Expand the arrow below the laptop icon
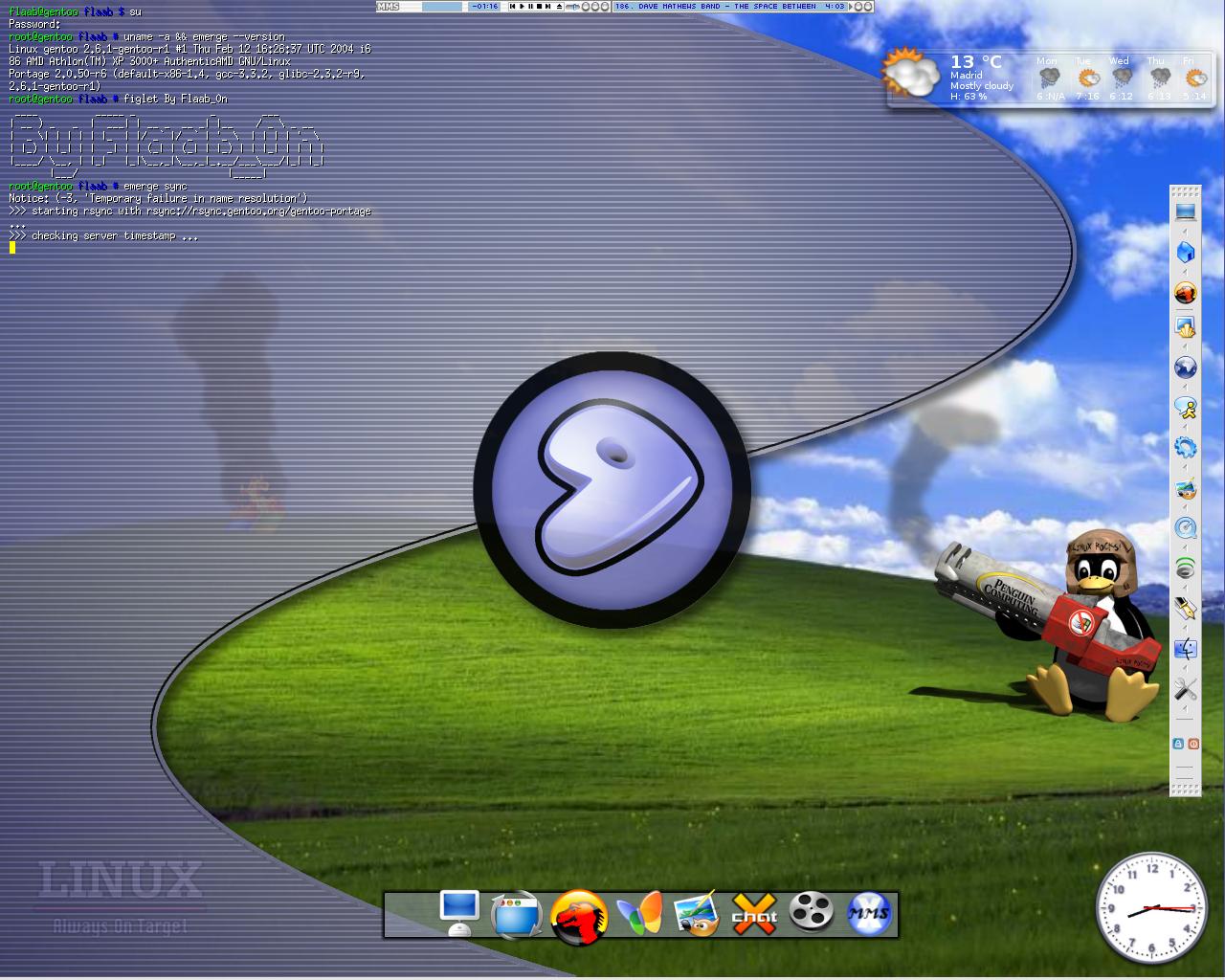The height and width of the screenshot is (980, 1225). 1185,230
